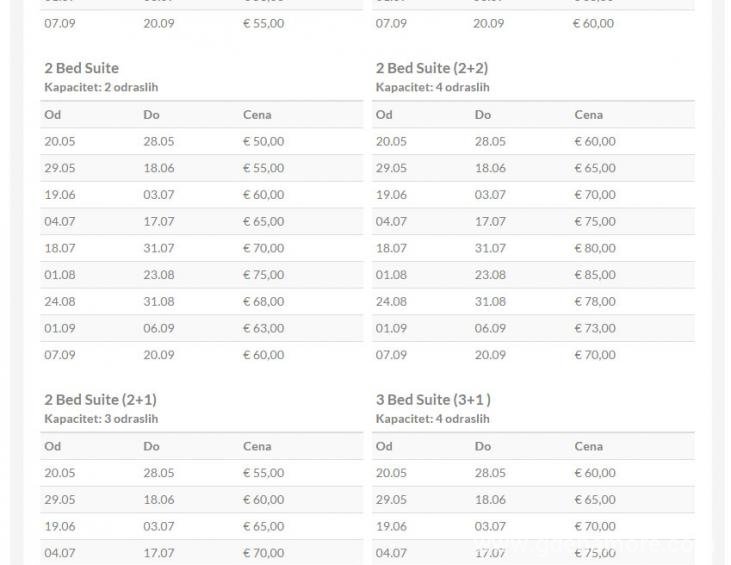Click Kapacitet: 2 odraslih text

(101, 87)
